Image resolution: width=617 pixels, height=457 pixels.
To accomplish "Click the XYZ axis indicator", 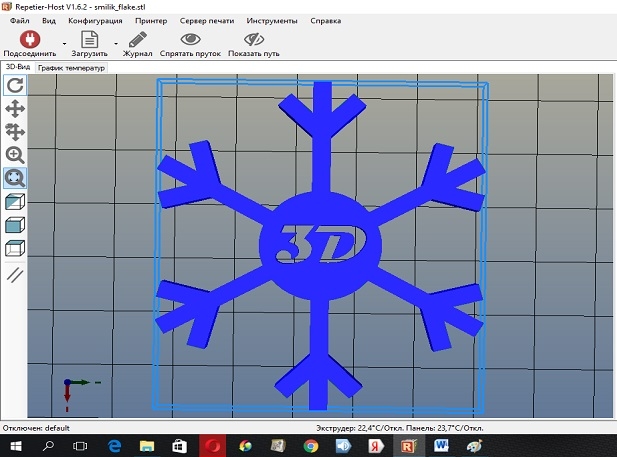I will pos(81,394).
